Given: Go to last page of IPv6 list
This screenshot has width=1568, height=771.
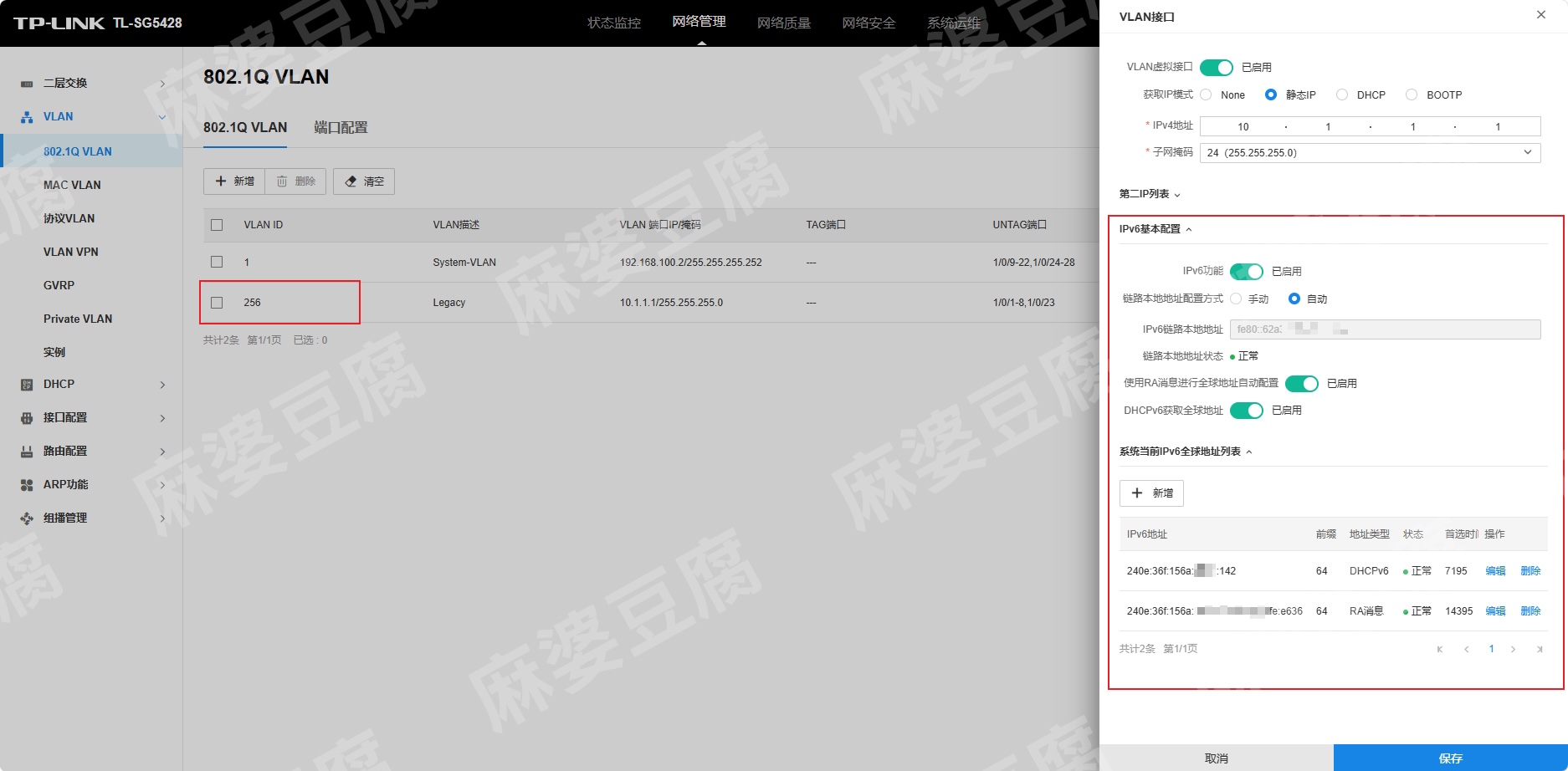Looking at the screenshot, I should point(1540,649).
